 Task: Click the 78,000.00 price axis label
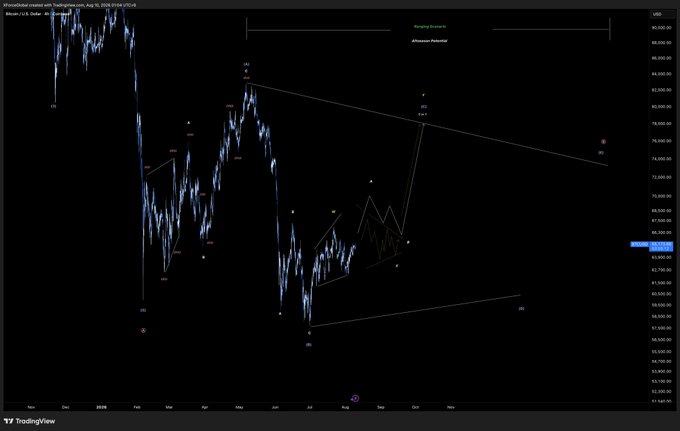click(x=662, y=124)
